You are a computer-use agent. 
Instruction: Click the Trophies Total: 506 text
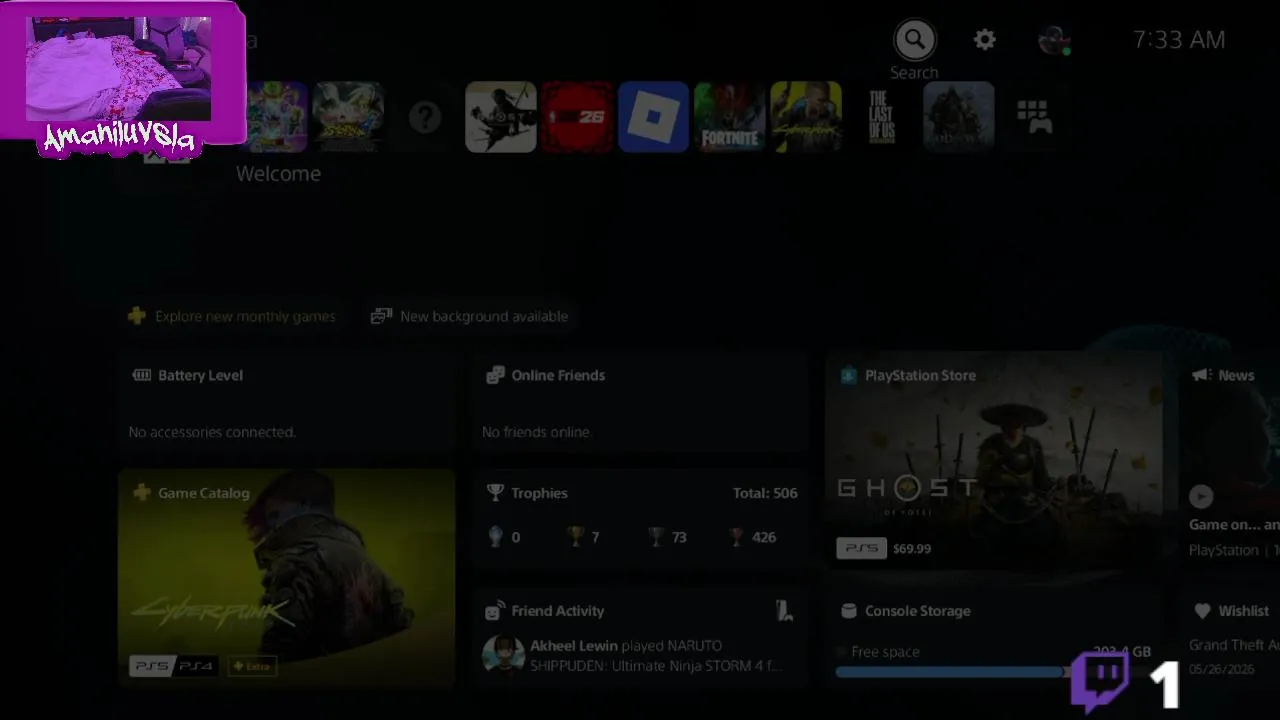coord(765,493)
